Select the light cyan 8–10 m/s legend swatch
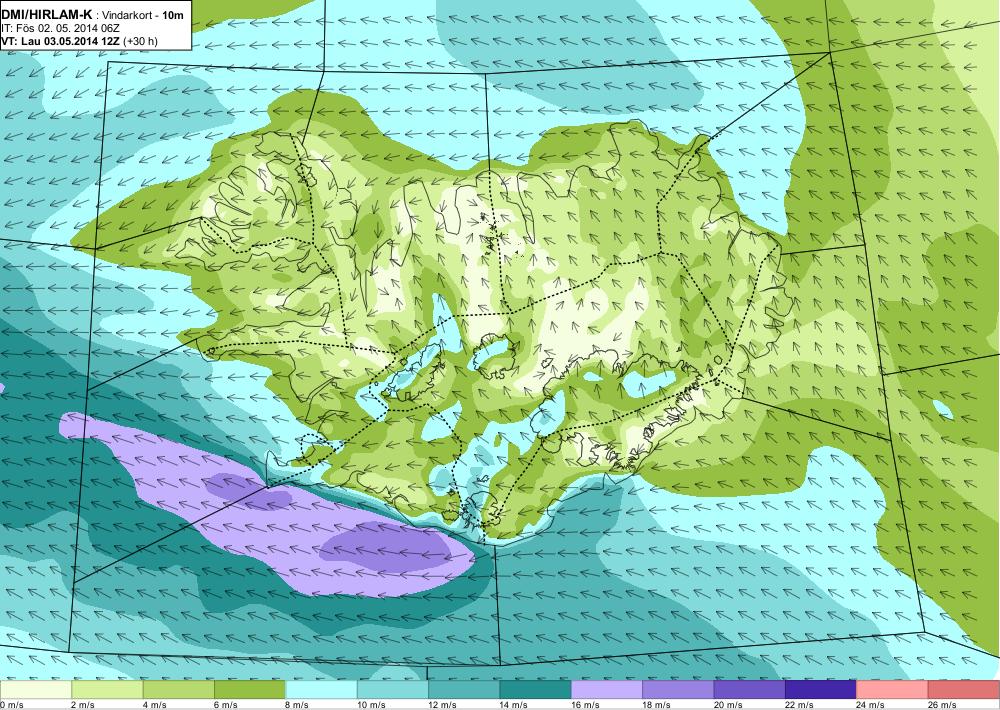 321,690
